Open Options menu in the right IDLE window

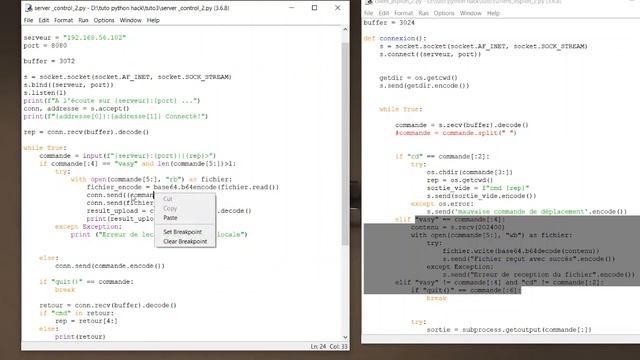tap(444, 13)
